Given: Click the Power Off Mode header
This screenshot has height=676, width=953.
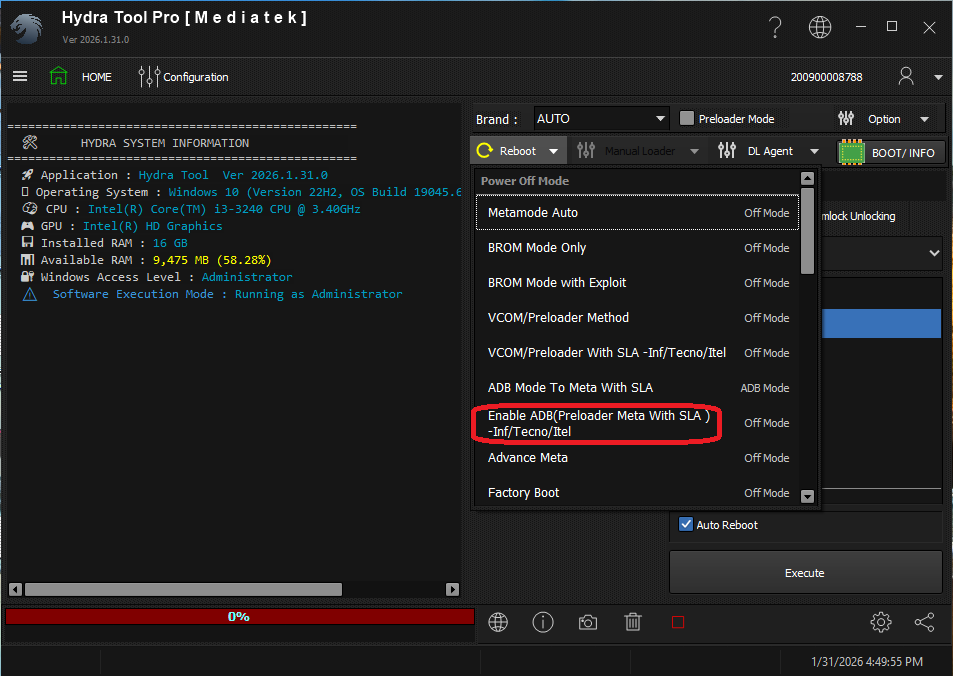Looking at the screenshot, I should pyautogui.click(x=525, y=181).
